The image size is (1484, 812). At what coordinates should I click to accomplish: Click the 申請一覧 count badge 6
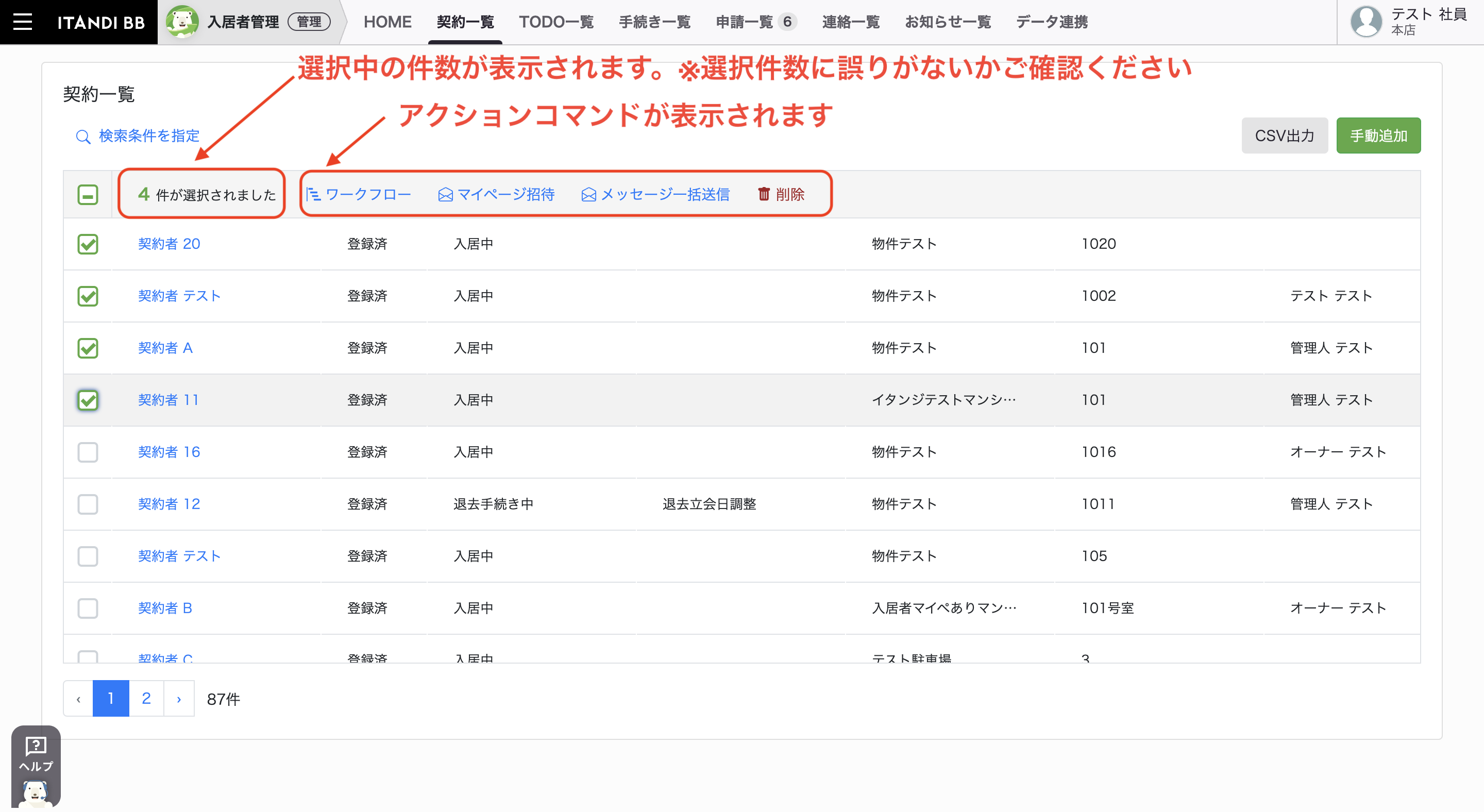point(787,22)
